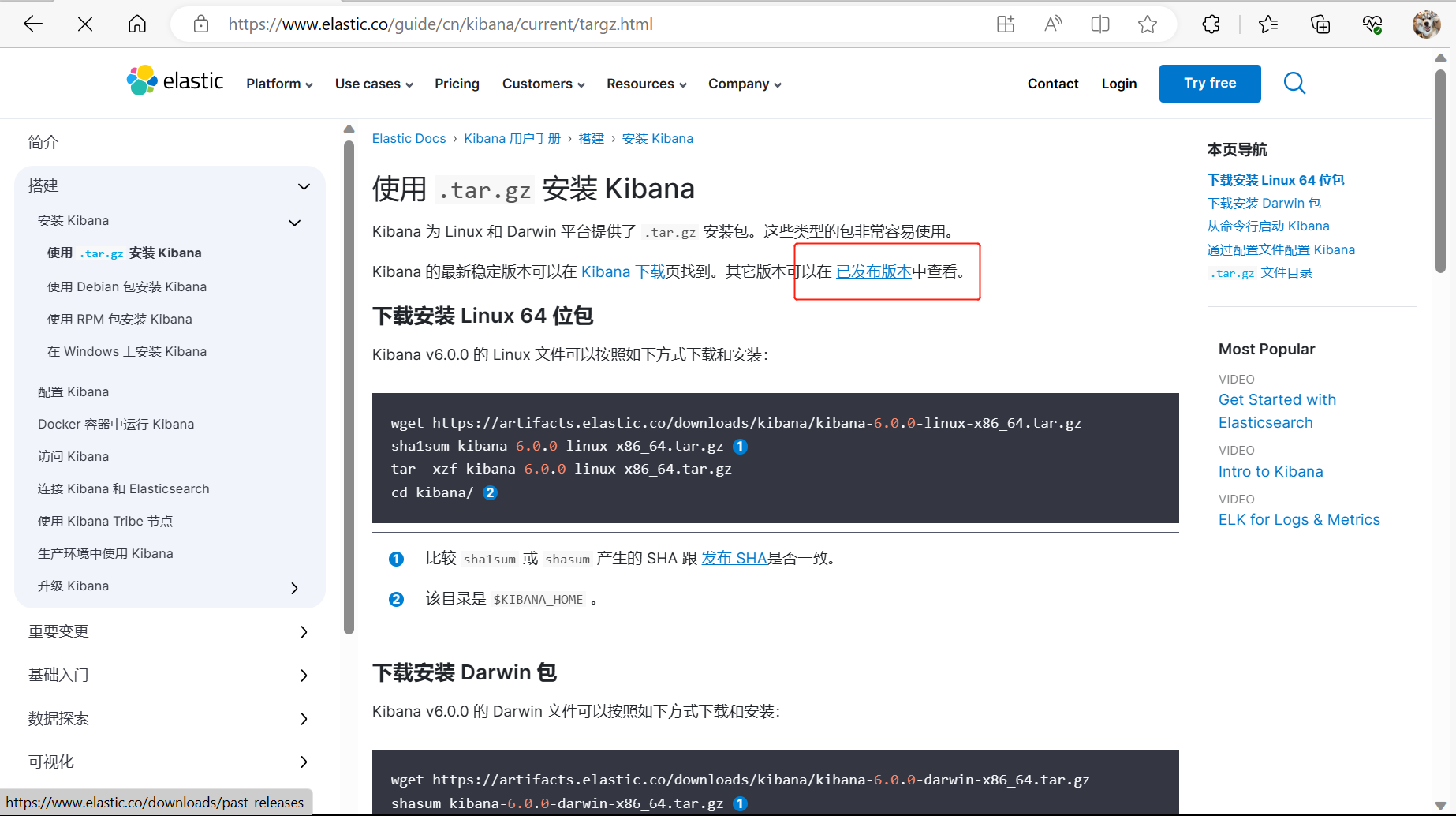Image resolution: width=1456 pixels, height=816 pixels.
Task: Open 使用 Kibana Tribe 节点
Action: point(106,522)
